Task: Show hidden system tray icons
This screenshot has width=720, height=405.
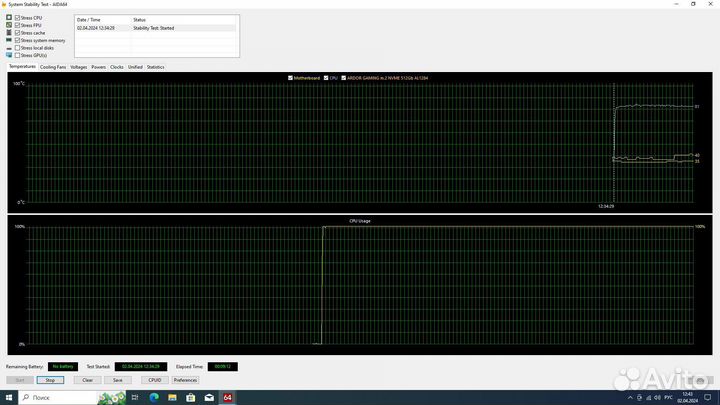Action: [x=630, y=397]
